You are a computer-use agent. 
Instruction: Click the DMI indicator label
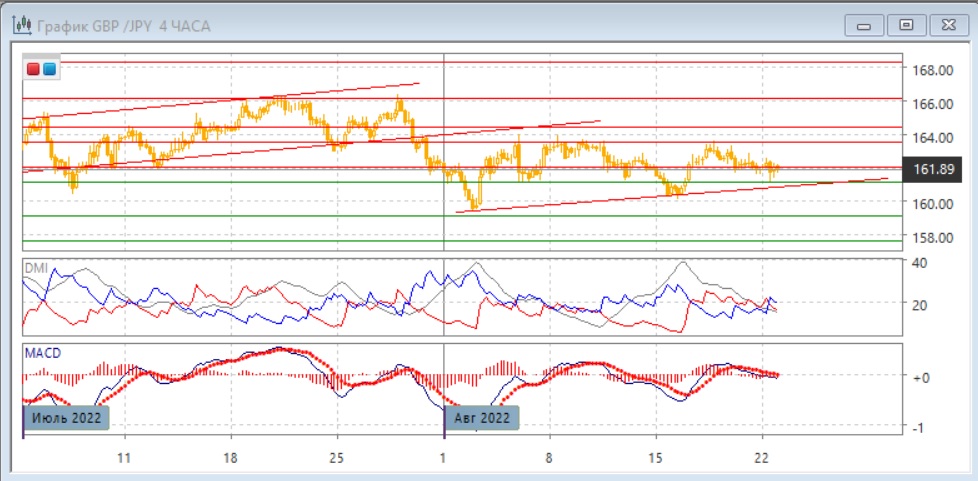tap(37, 268)
